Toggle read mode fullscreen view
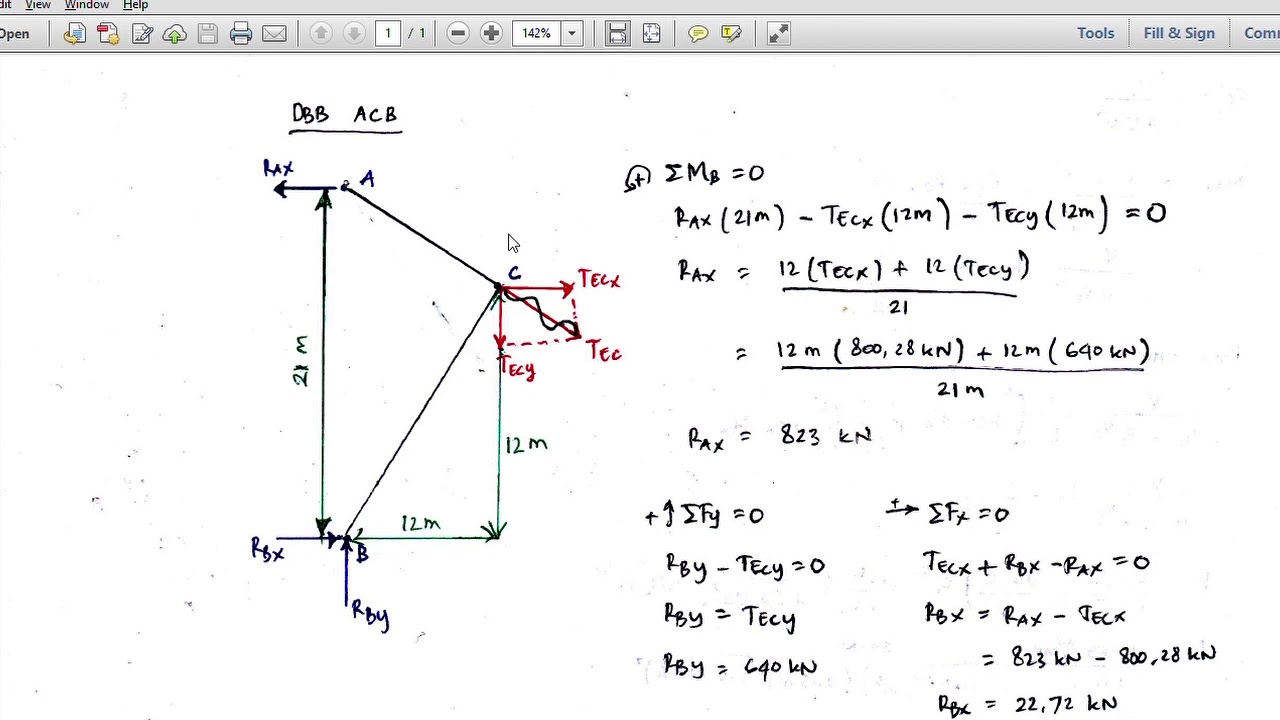This screenshot has height=720, width=1280. tap(778, 34)
